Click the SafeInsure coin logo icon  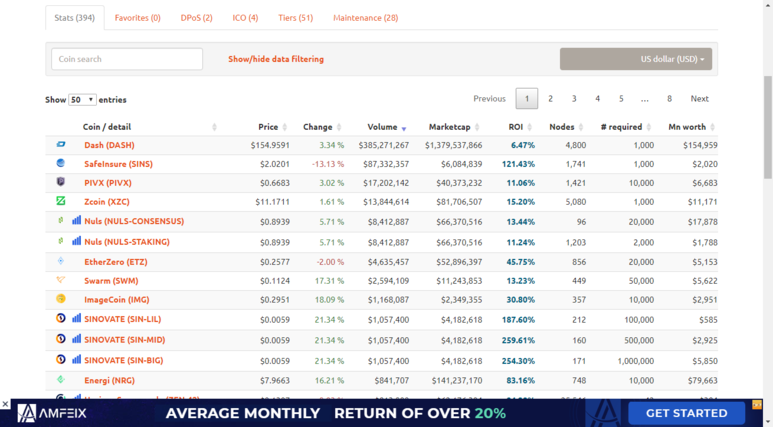pyautogui.click(x=61, y=163)
